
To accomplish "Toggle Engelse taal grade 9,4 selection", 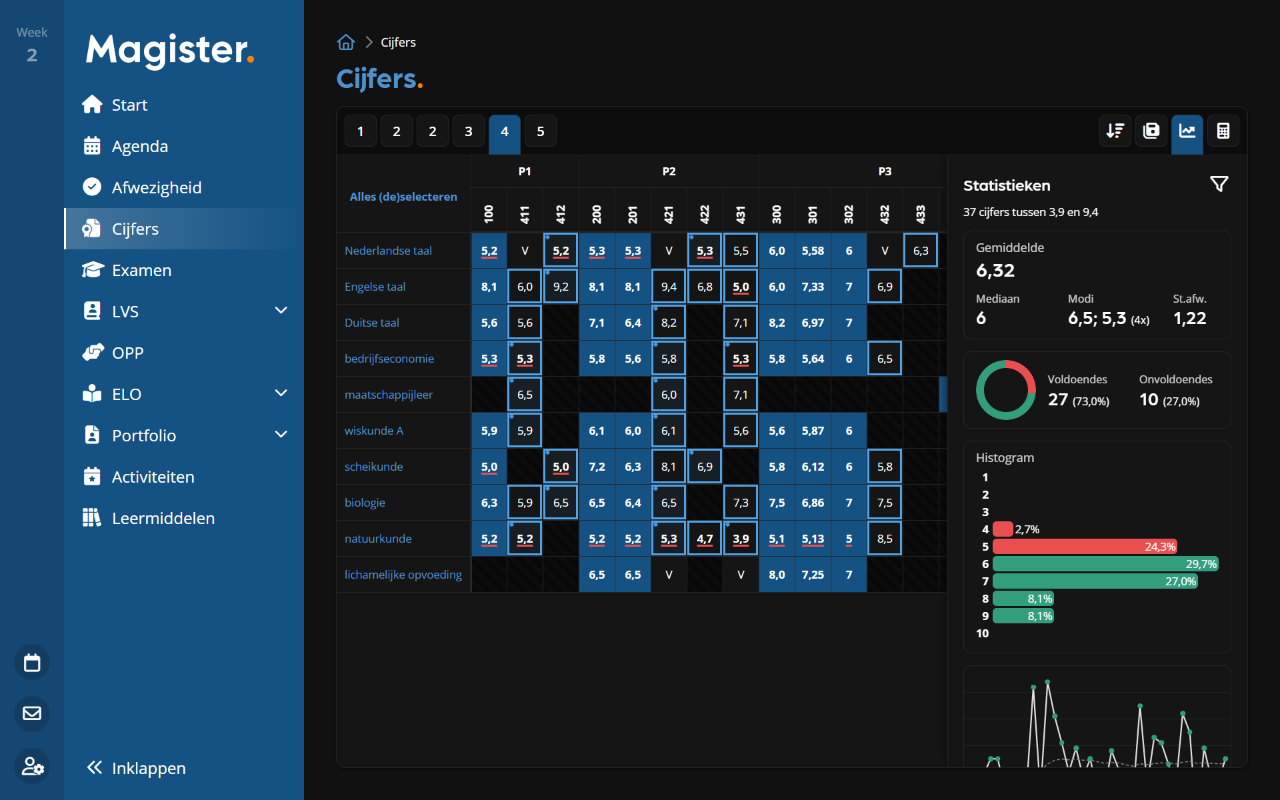I will (x=669, y=287).
